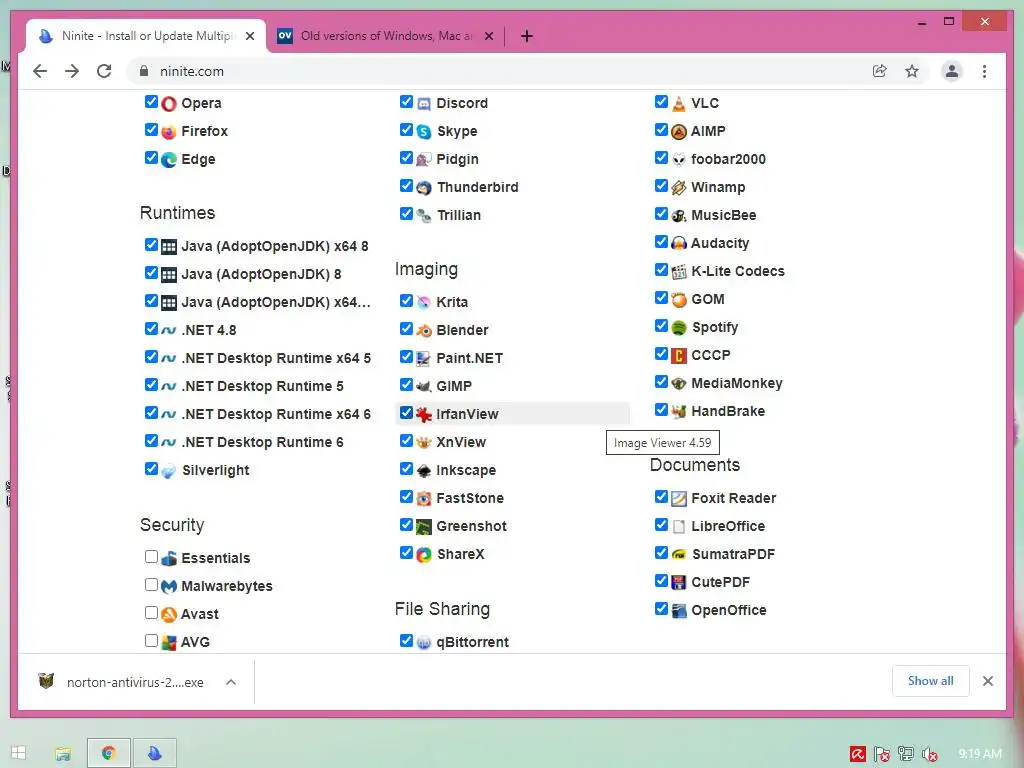Viewport: 1024px width, 768px height.
Task: Expand the norton-antivirus download options arrow
Action: pos(231,682)
